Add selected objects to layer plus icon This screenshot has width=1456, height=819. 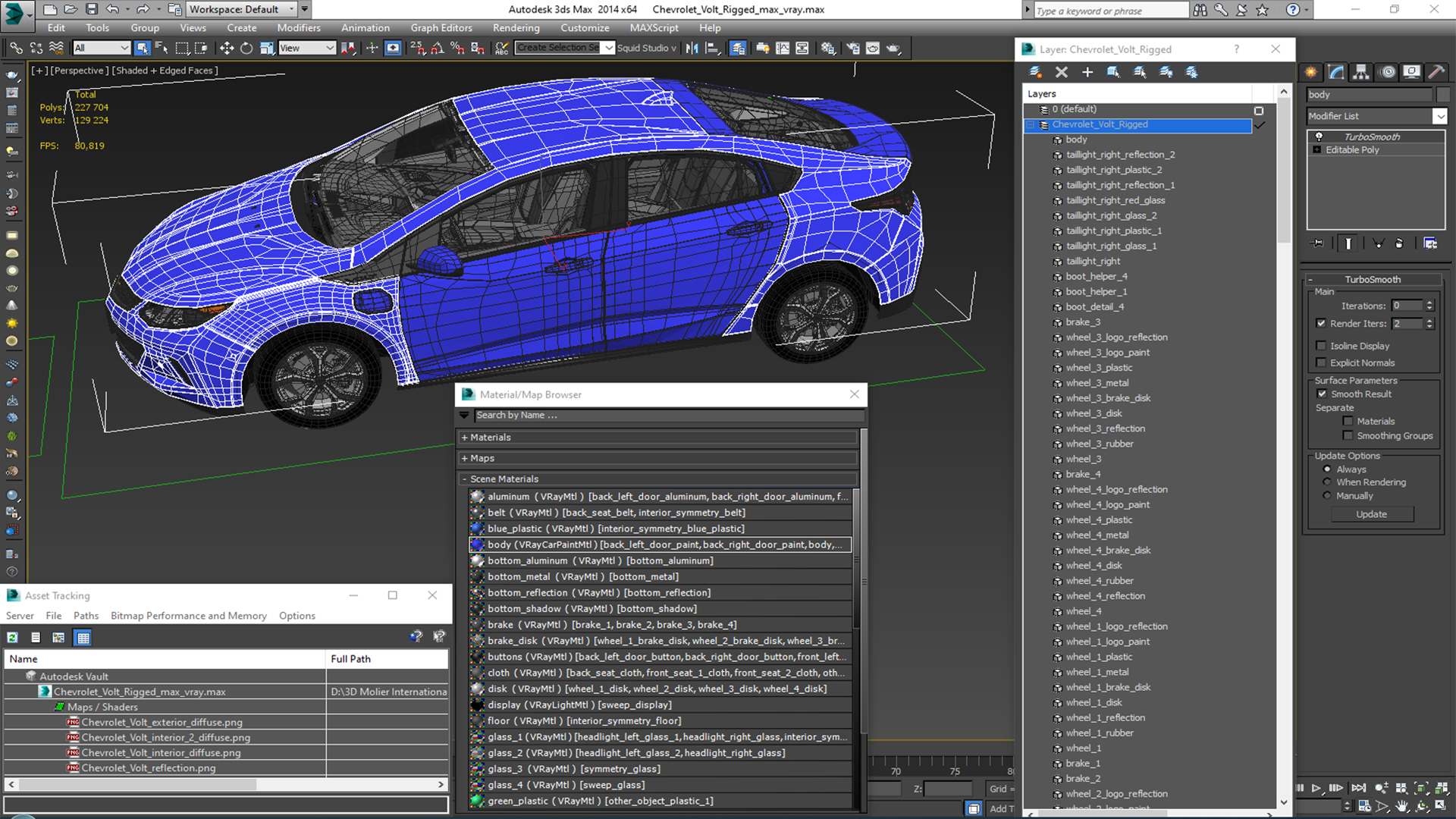pyautogui.click(x=1087, y=72)
